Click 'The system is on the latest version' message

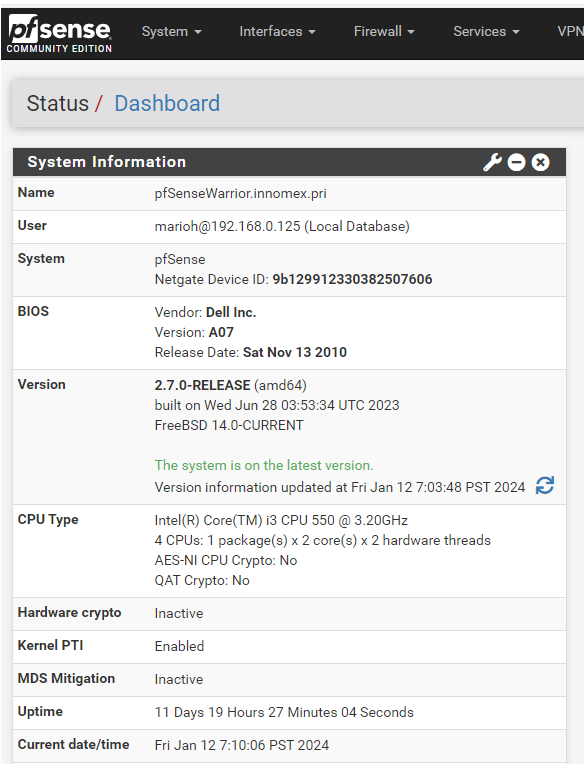tap(264, 465)
